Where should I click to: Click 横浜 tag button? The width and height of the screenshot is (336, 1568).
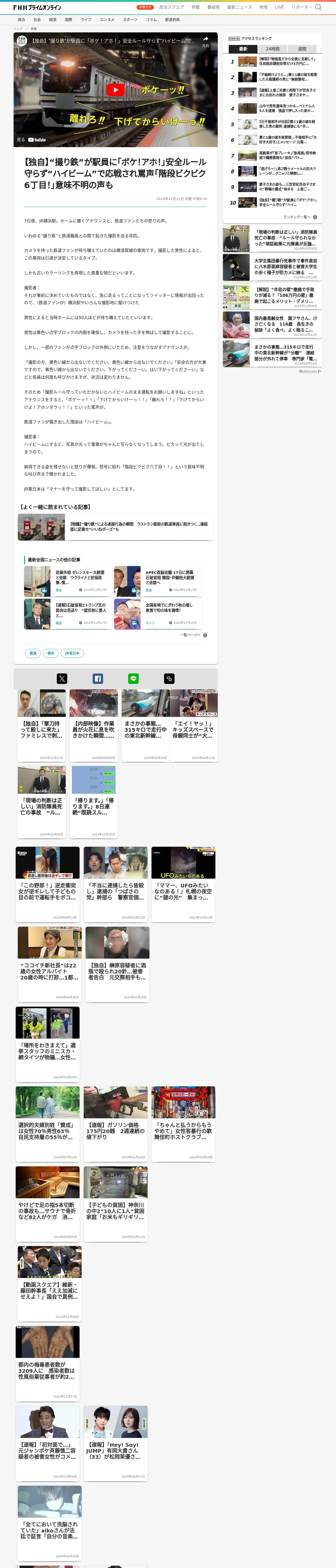point(51,653)
